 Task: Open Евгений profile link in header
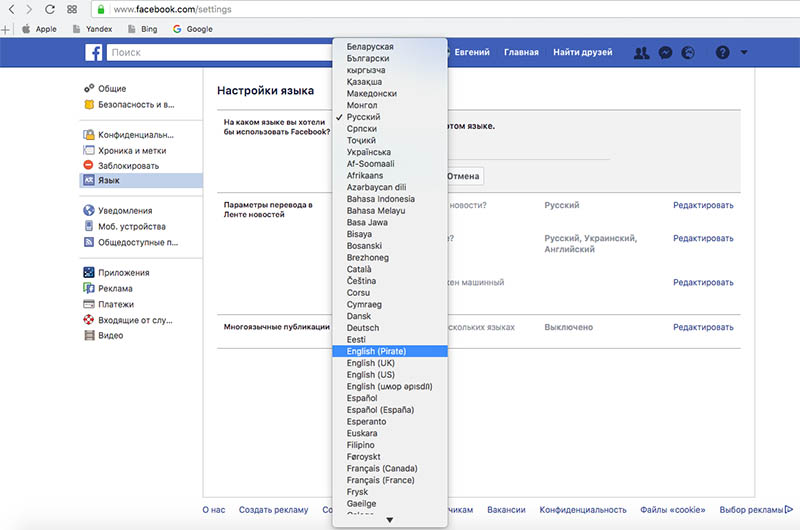coord(471,52)
